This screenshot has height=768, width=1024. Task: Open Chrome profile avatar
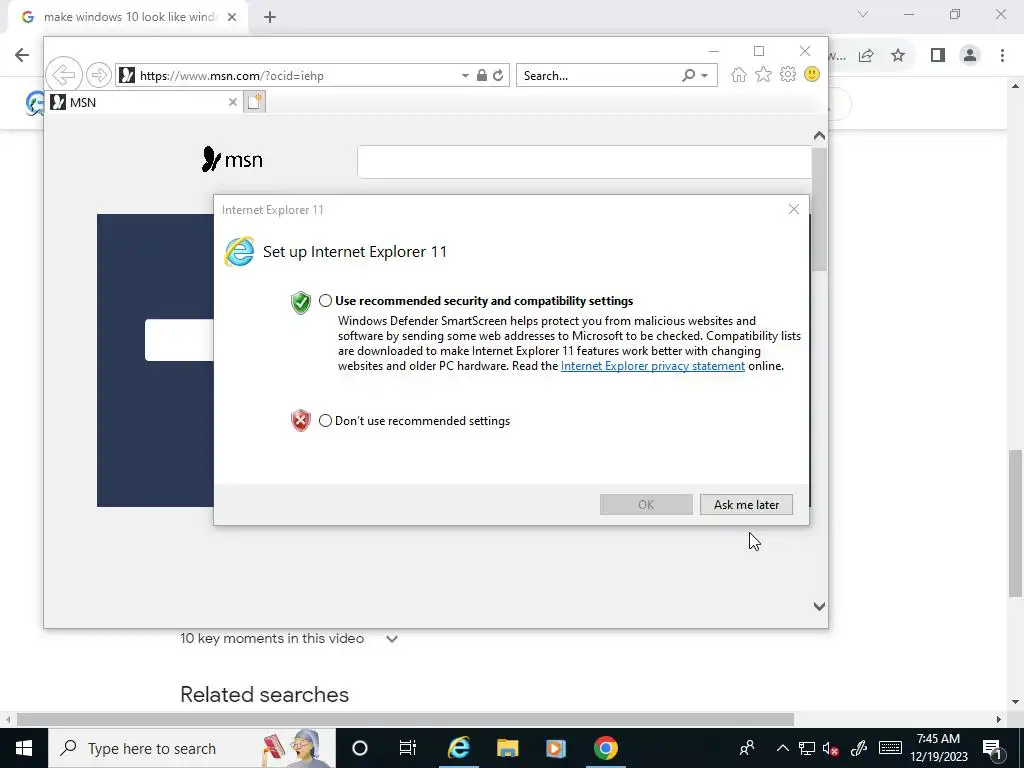[970, 56]
